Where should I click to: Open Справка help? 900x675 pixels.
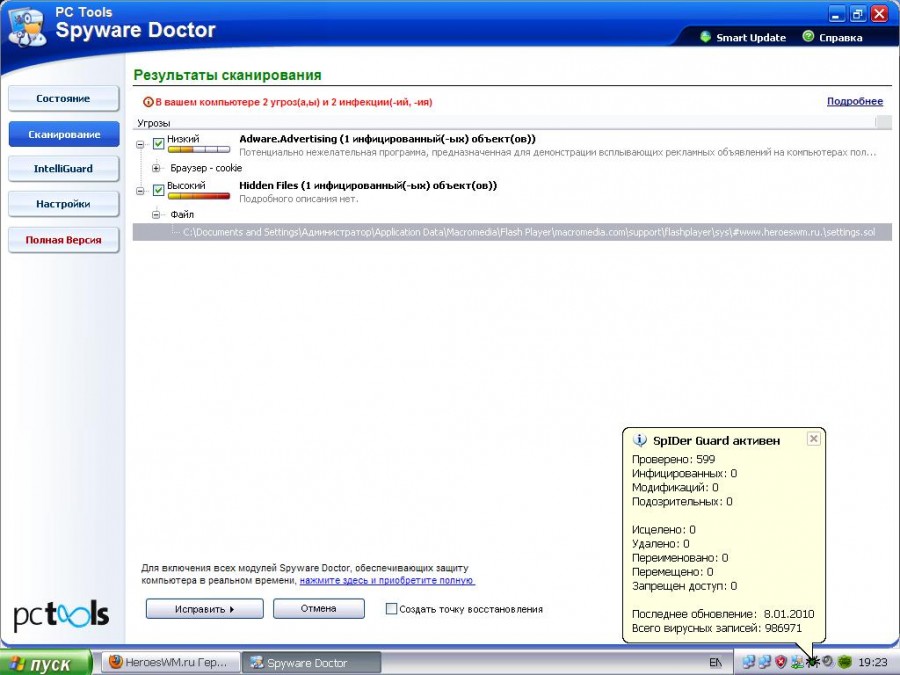tap(832, 37)
